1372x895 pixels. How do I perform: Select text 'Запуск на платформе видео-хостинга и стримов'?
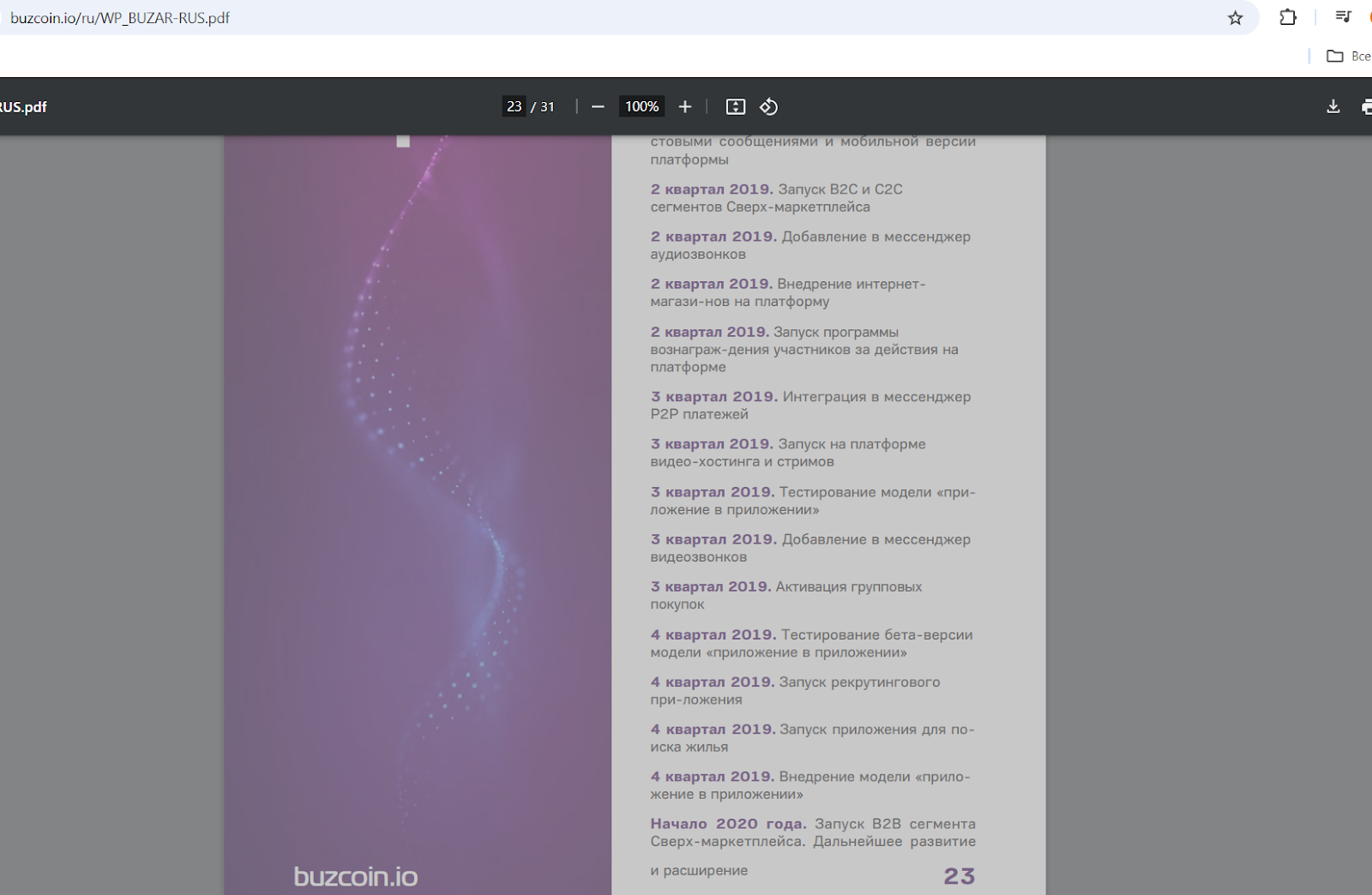pos(788,453)
